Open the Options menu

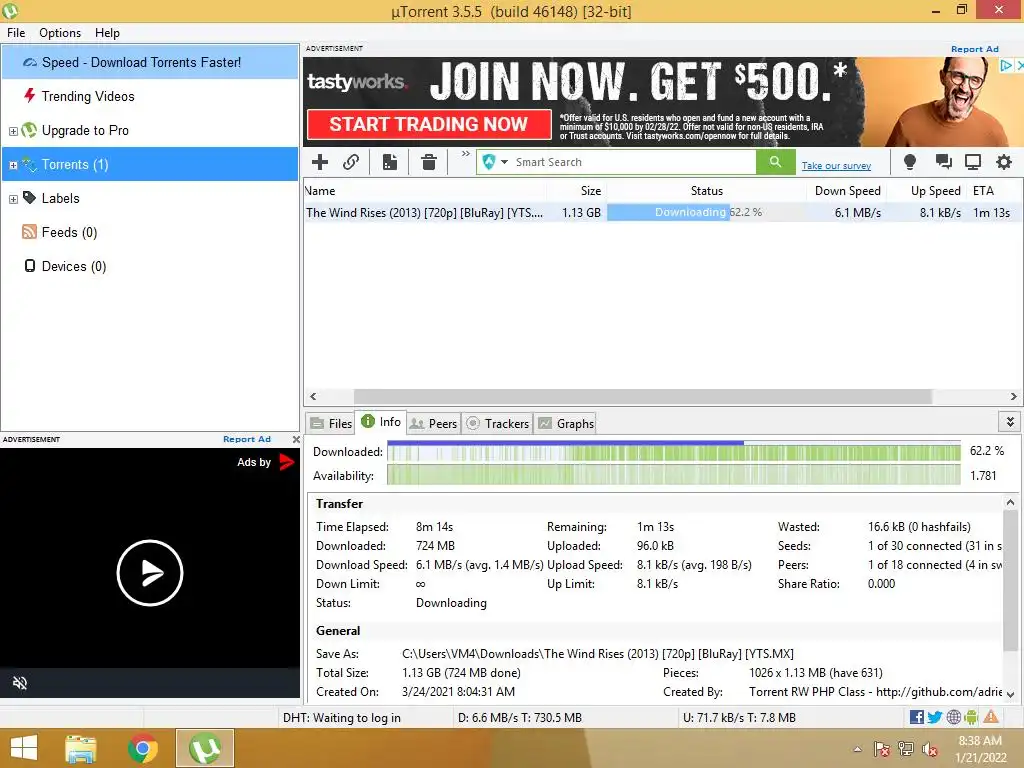coord(60,33)
